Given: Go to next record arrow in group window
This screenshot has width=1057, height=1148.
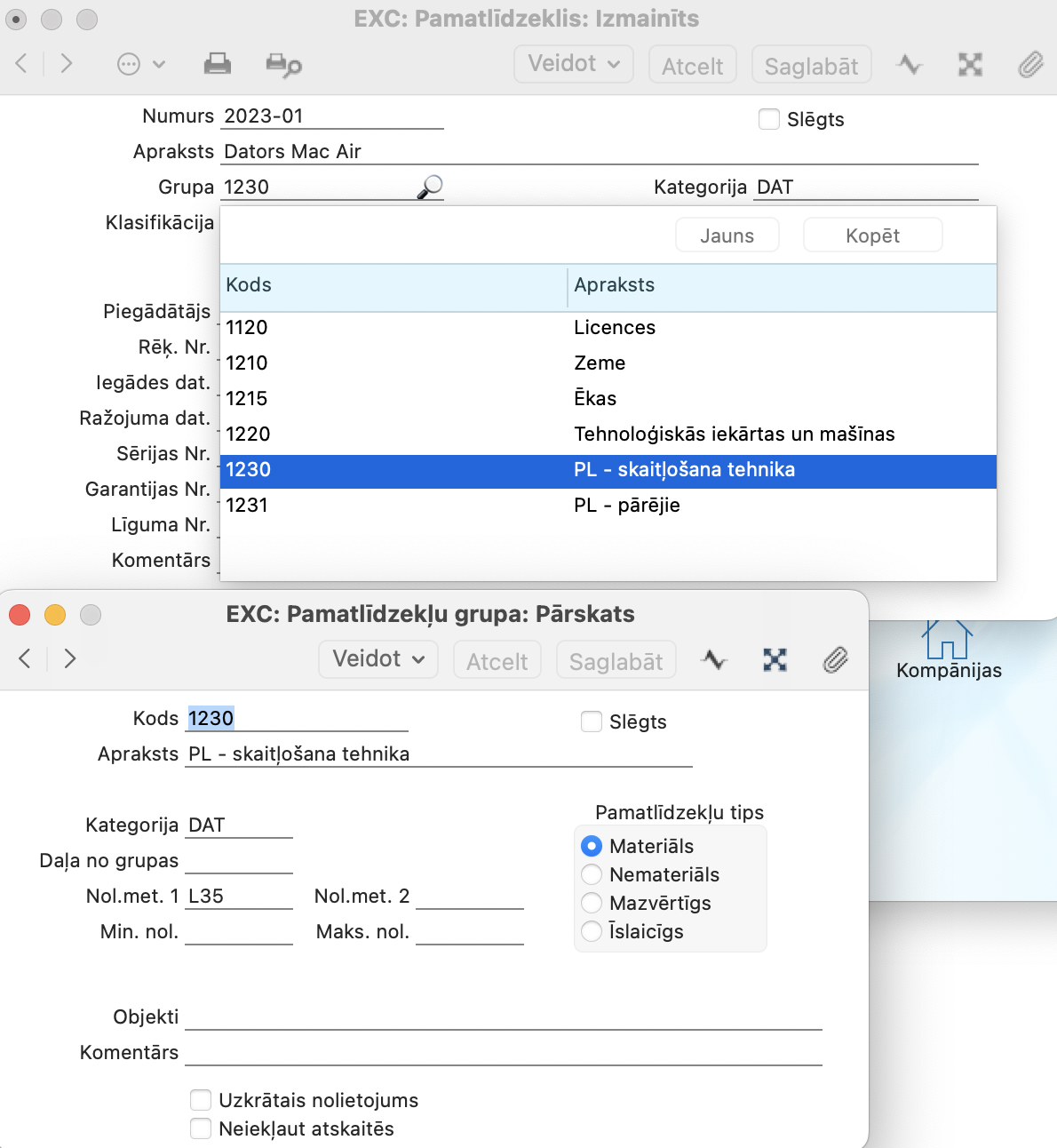Looking at the screenshot, I should pos(70,658).
